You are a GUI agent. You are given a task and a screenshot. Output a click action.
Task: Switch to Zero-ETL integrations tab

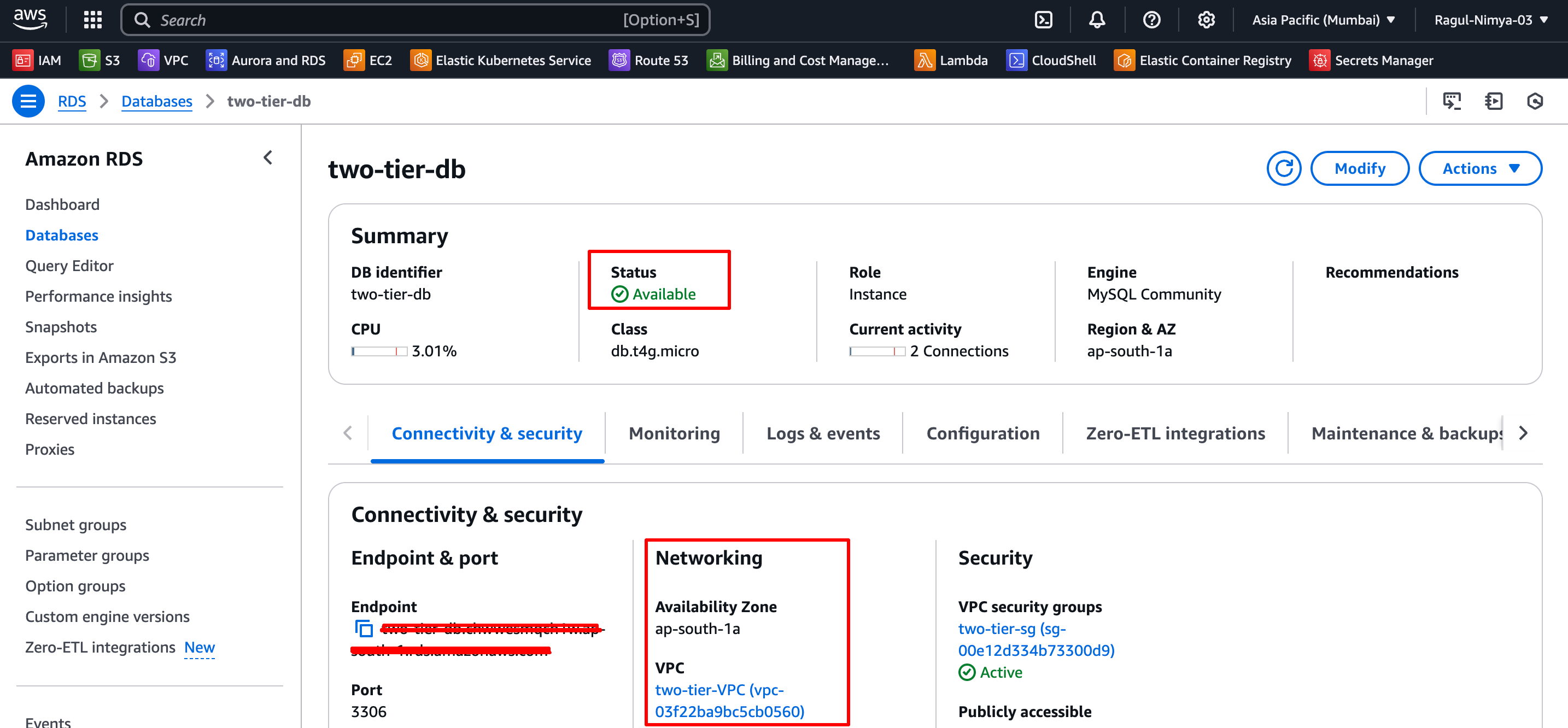click(1175, 433)
